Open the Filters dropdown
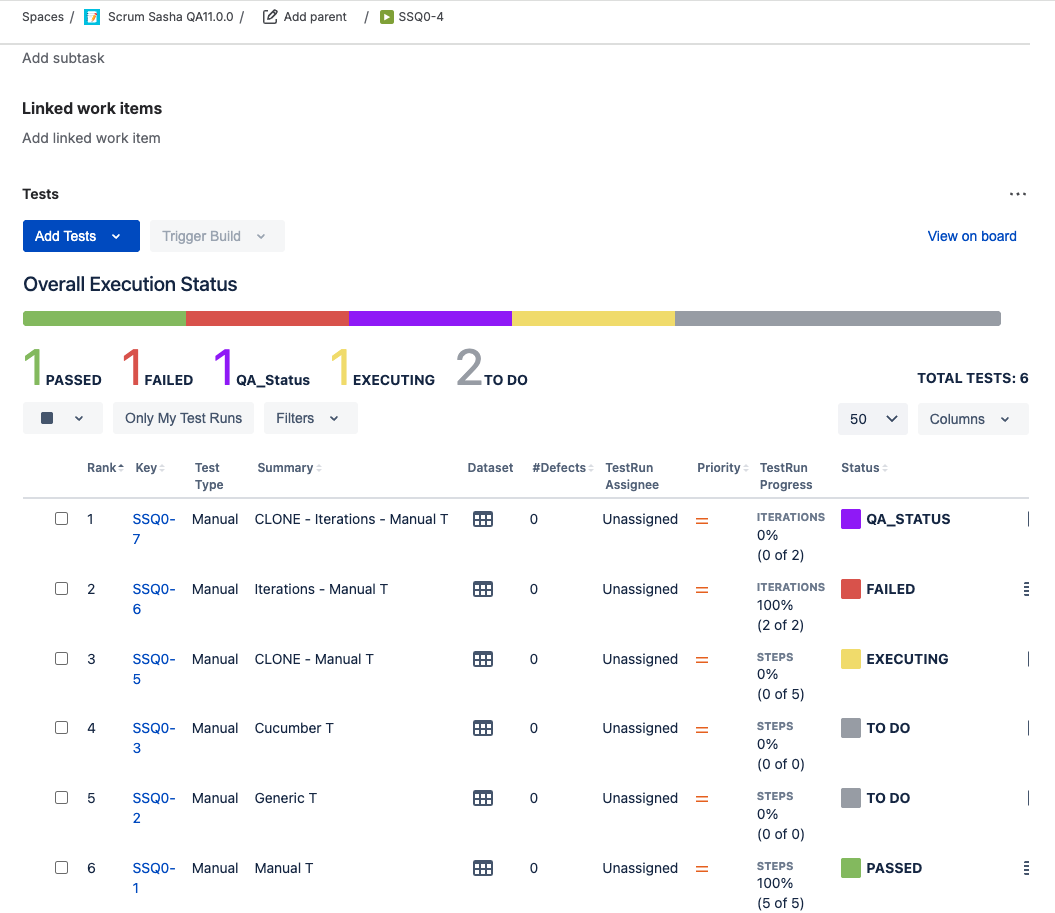The image size is (1055, 913). coord(310,418)
